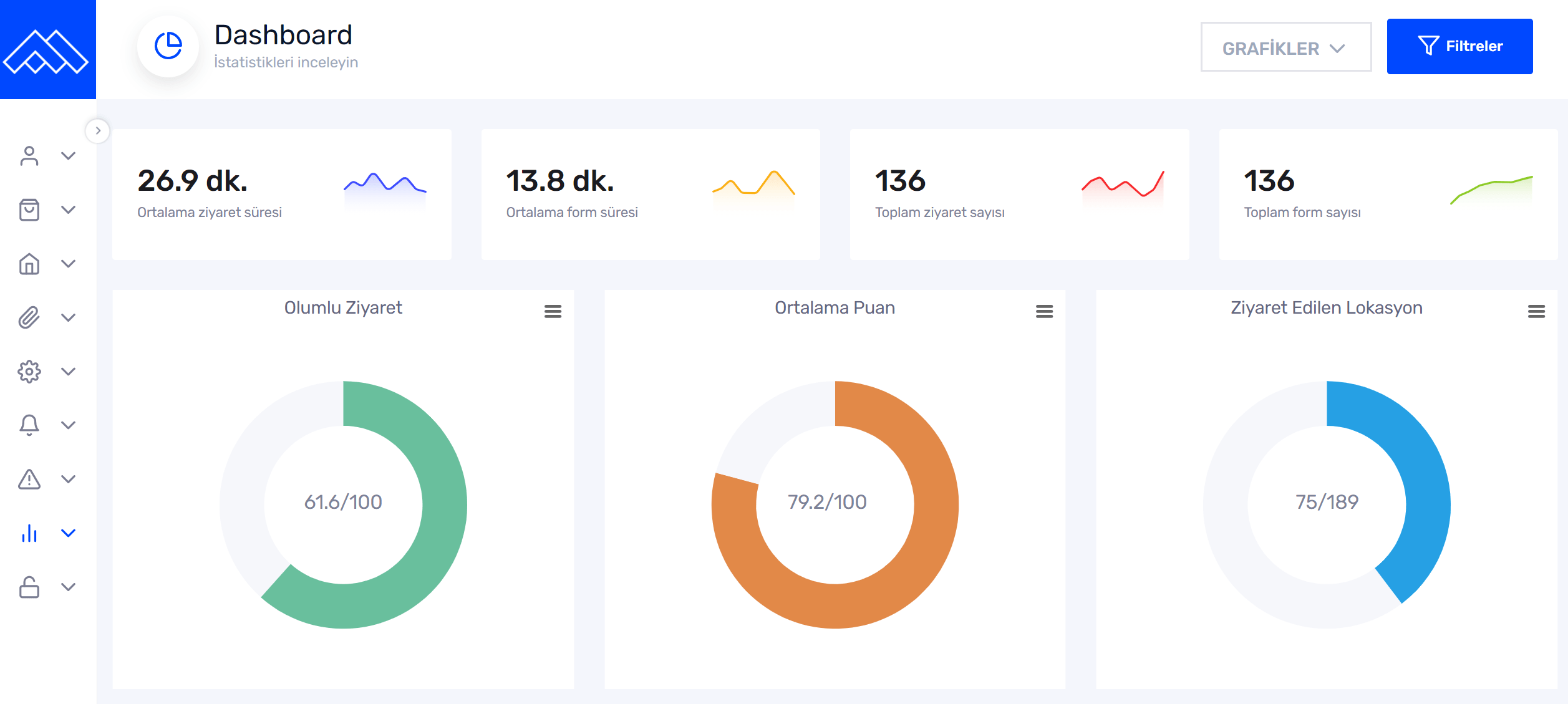This screenshot has height=704, width=1568.
Task: Open the unlock padlock sidebar icon
Action: [x=29, y=587]
